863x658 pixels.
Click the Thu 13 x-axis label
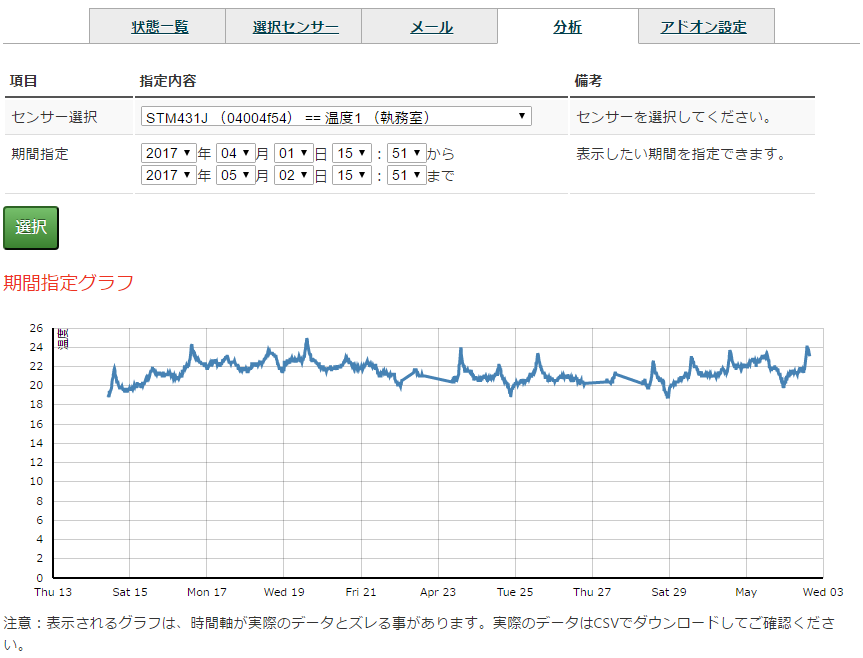click(x=53, y=592)
